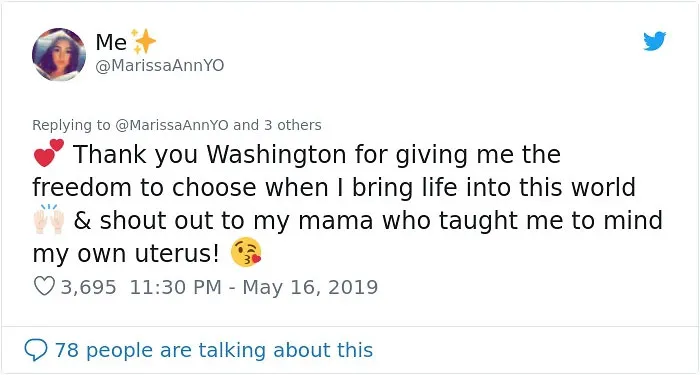This screenshot has height=375, width=700.
Task: Visit the @MarissaAnnYO handle under the name
Action: point(160,66)
